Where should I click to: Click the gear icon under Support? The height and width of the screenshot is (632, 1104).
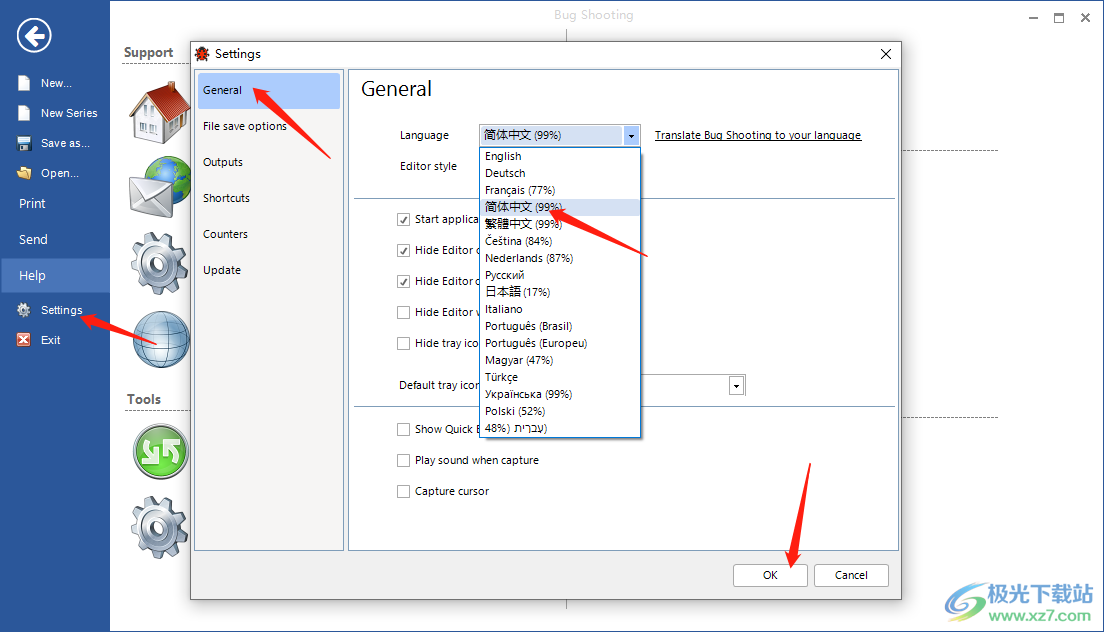click(159, 263)
